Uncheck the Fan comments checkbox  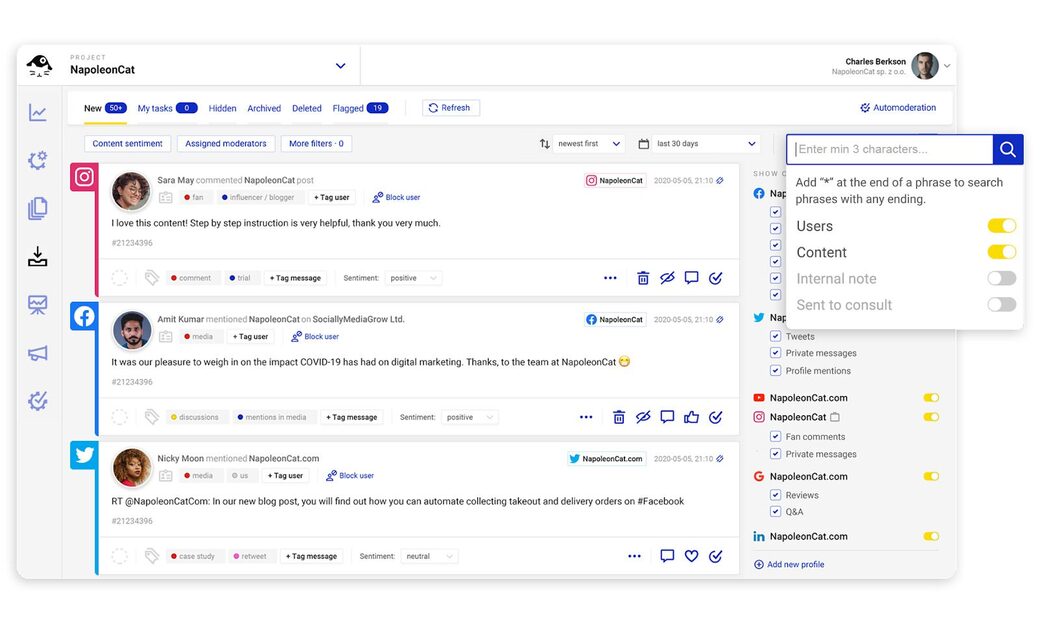point(775,436)
